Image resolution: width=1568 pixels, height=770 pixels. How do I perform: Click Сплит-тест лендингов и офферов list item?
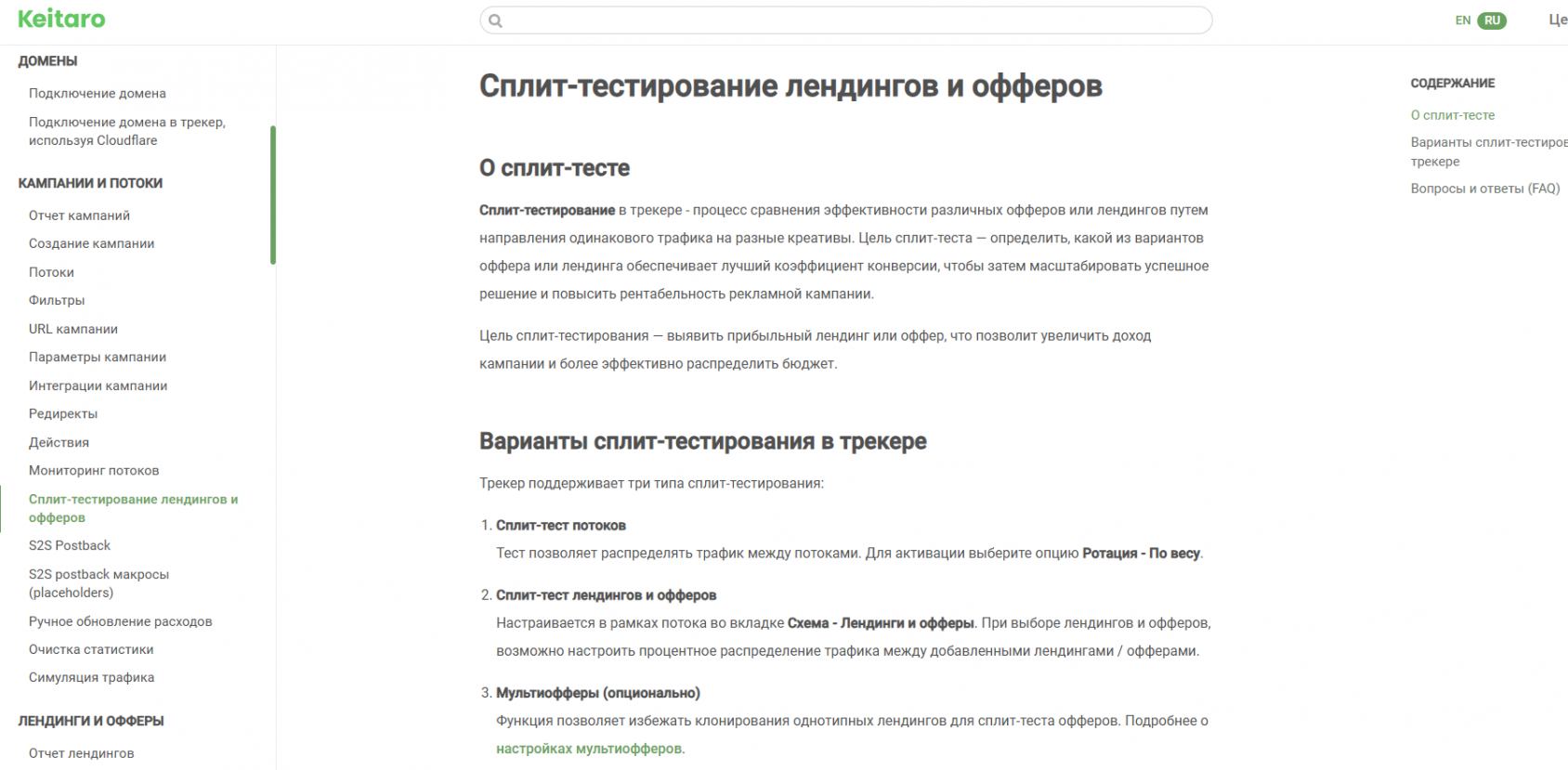606,595
